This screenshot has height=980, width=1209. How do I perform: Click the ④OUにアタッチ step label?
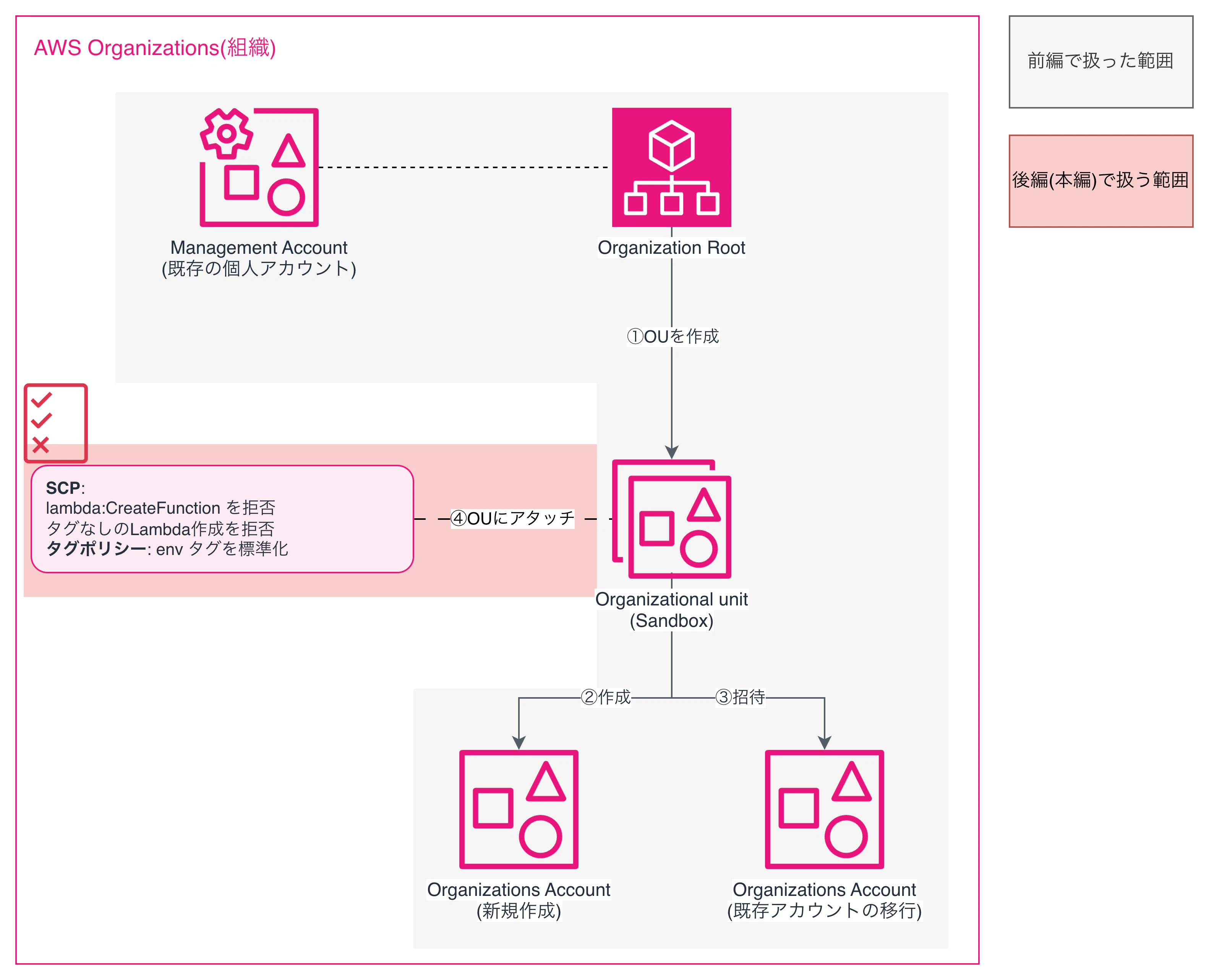point(512,518)
